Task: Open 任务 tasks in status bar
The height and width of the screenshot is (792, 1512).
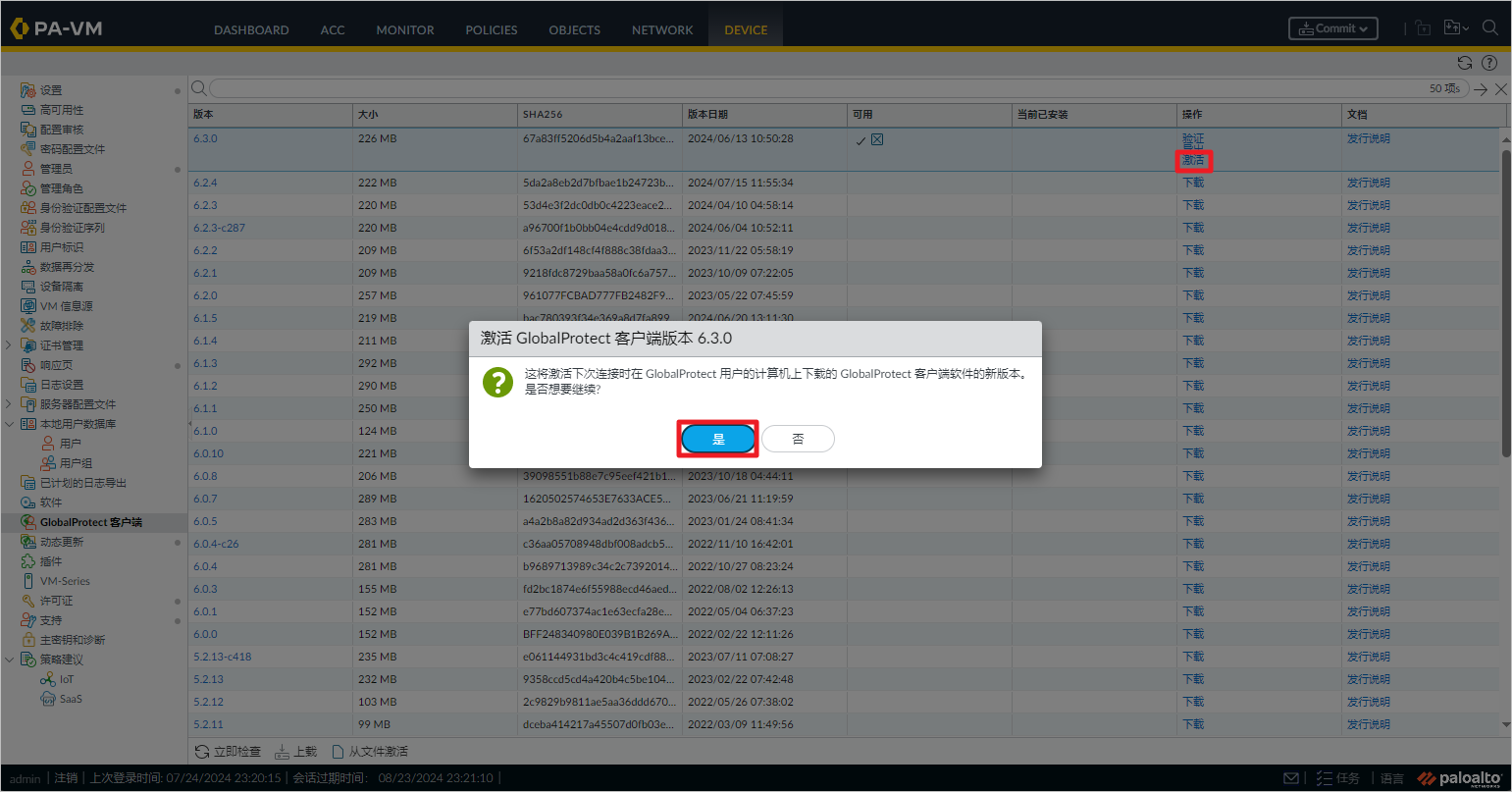Action: (x=1338, y=778)
